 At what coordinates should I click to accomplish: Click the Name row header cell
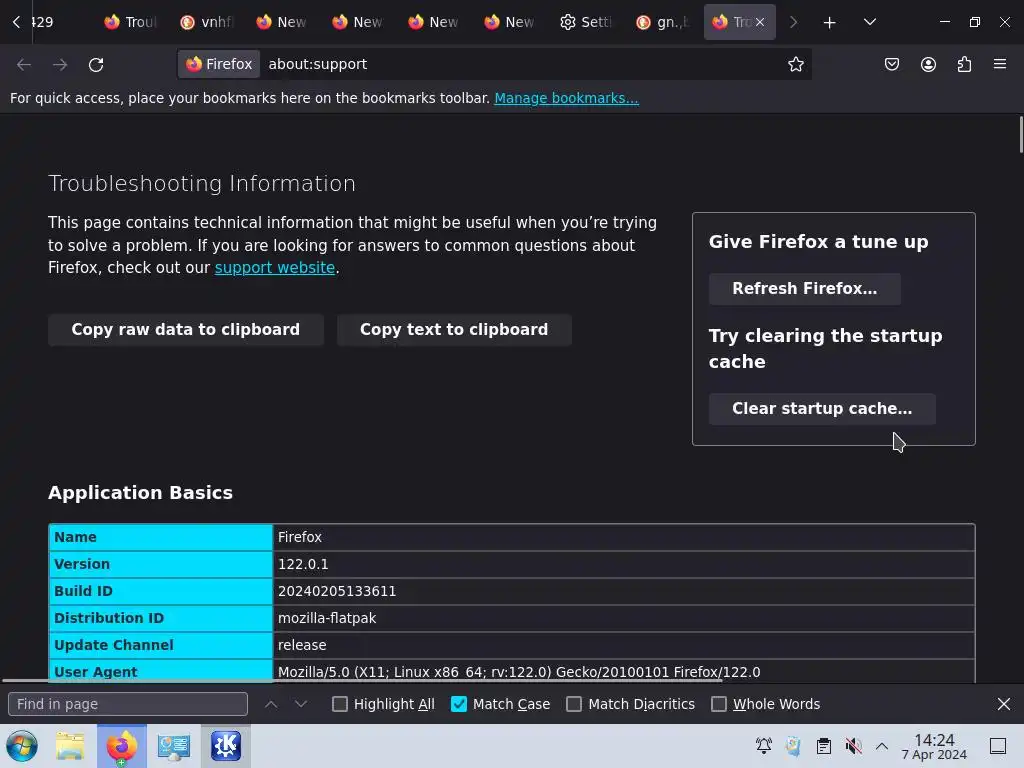click(161, 537)
